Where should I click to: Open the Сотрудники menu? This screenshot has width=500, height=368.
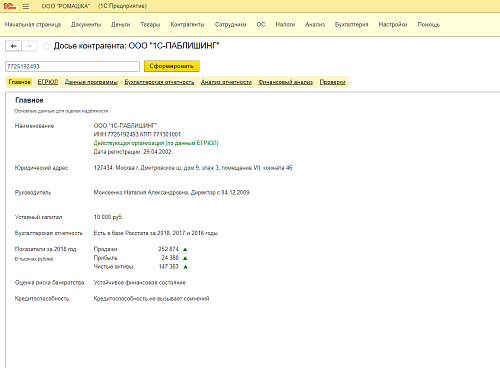tap(231, 25)
